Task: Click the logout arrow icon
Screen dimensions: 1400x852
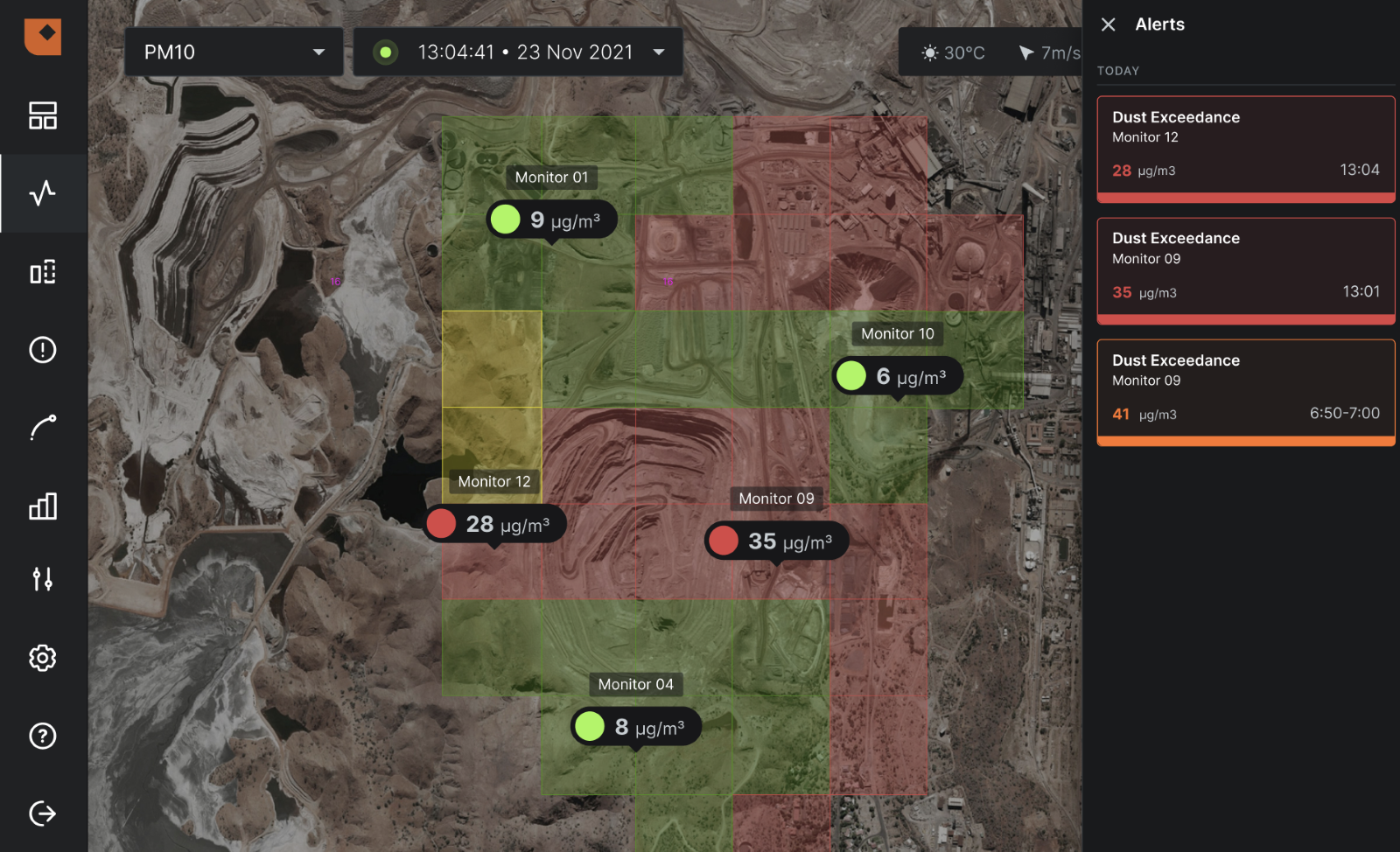Action: (x=43, y=814)
